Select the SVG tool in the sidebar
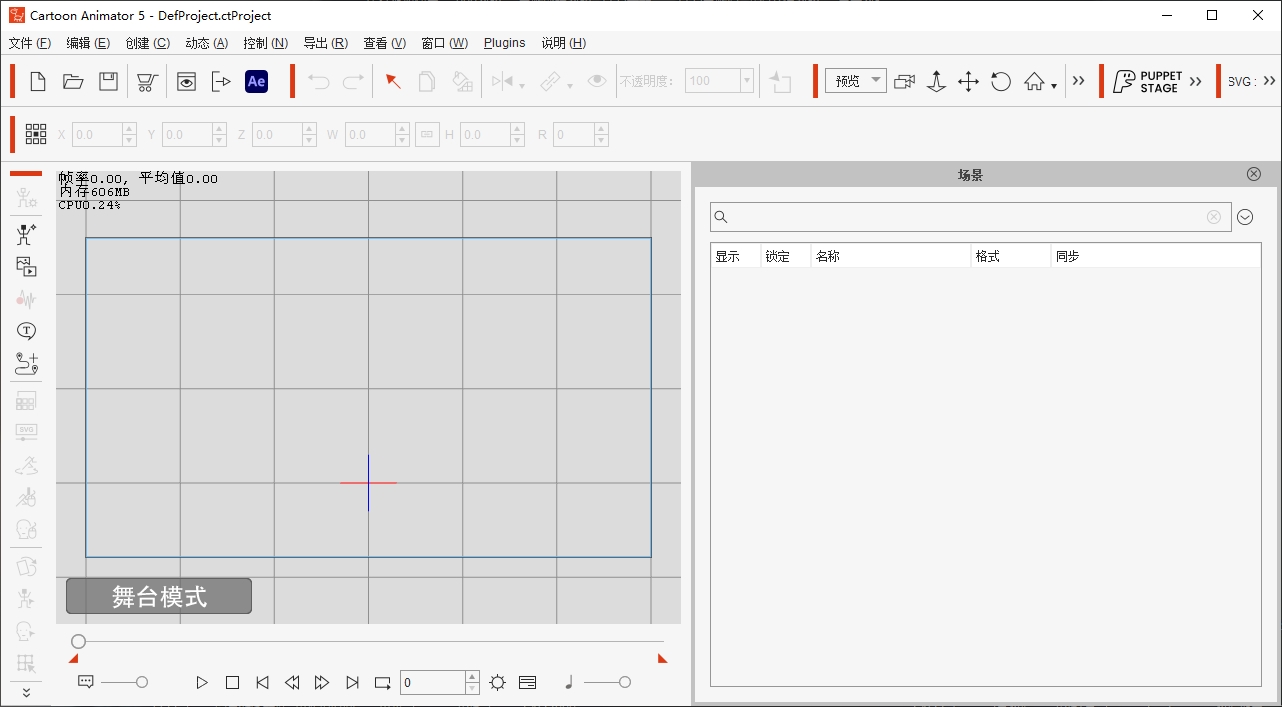Viewport: 1282px width, 707px height. click(x=26, y=431)
